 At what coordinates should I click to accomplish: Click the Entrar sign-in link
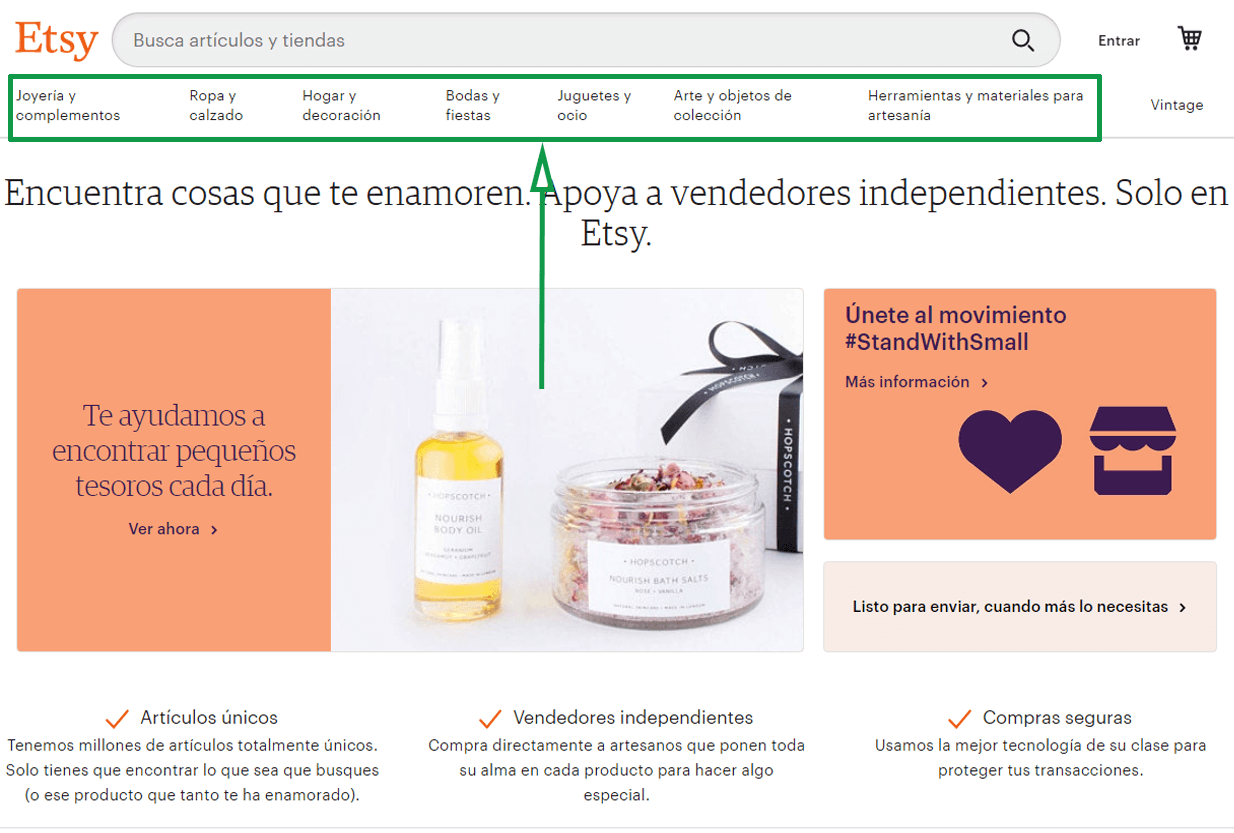[x=1119, y=41]
